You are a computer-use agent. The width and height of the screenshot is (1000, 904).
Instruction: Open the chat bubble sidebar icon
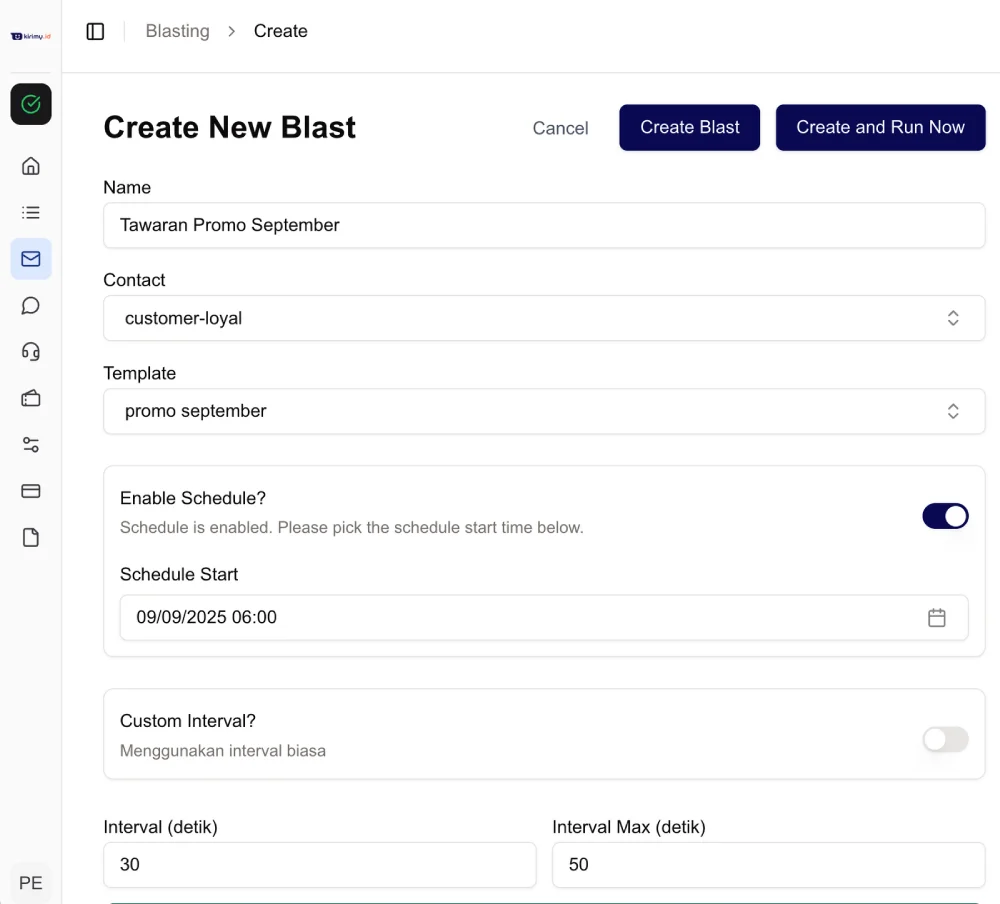pos(31,305)
